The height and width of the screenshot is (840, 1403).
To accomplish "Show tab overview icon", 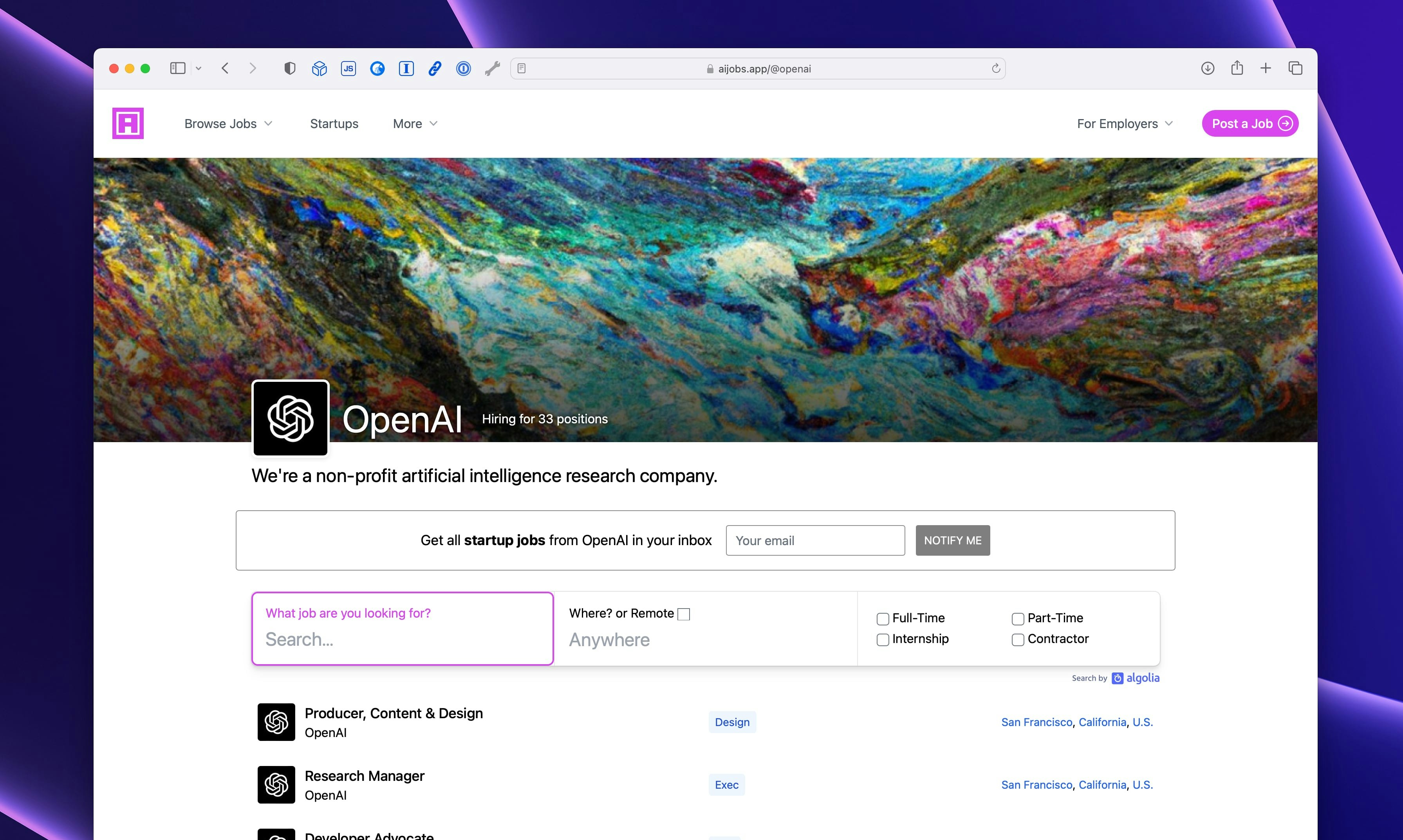I will [x=1295, y=69].
